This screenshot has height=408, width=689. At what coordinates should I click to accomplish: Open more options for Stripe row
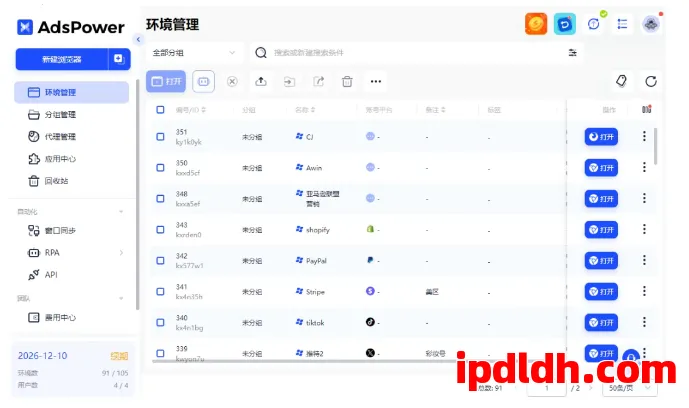[644, 291]
